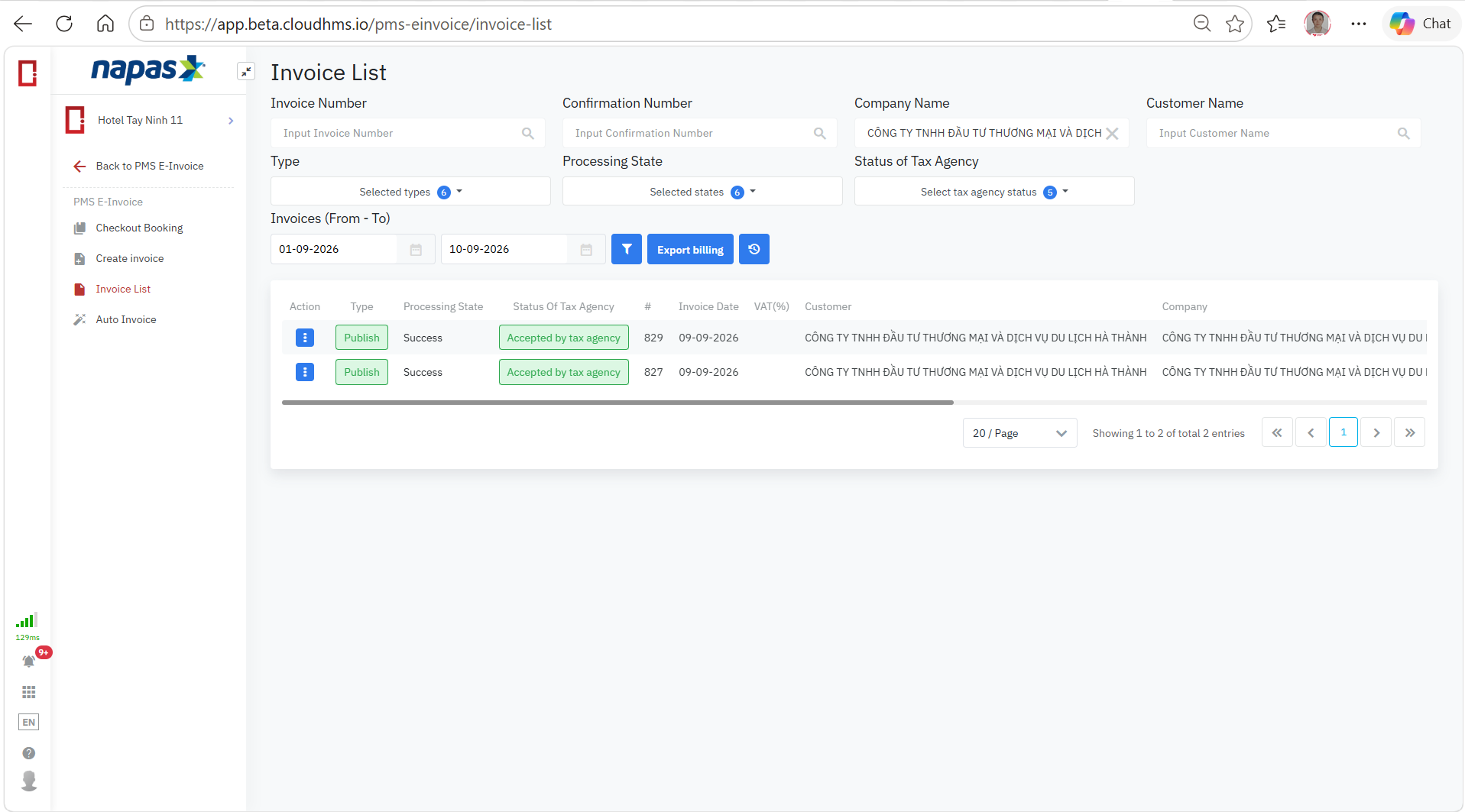
Task: Open Create invoice menu item
Action: 129,258
